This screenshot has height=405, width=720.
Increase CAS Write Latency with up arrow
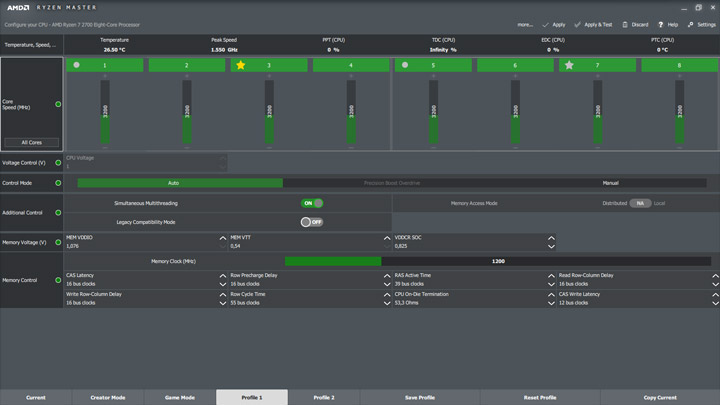coord(715,295)
